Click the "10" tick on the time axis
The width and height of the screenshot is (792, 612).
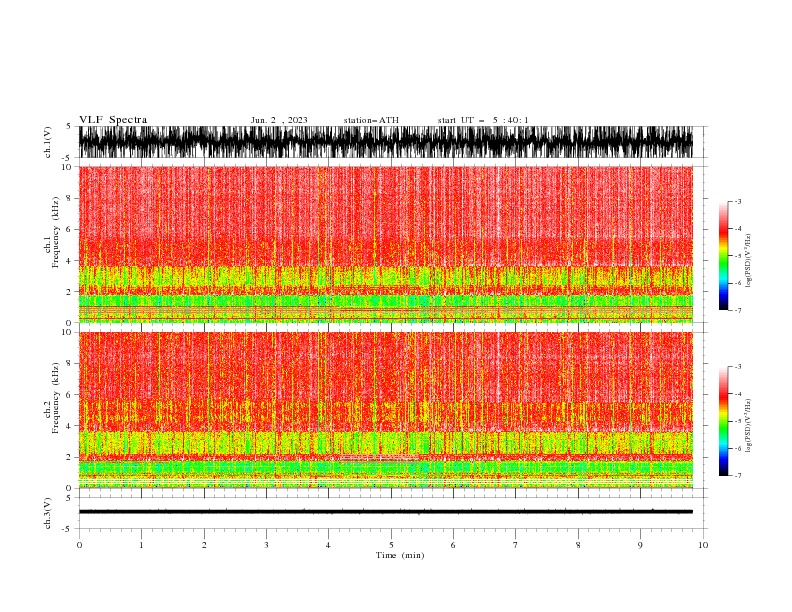[x=703, y=545]
